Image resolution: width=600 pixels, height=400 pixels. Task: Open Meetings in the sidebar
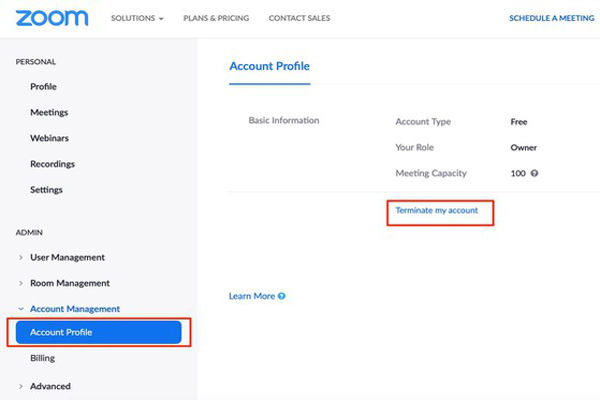pyautogui.click(x=49, y=112)
